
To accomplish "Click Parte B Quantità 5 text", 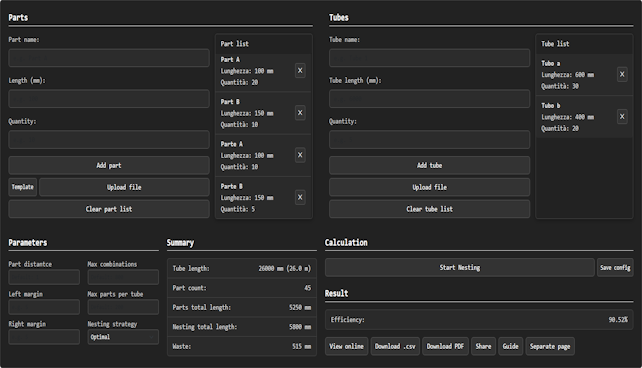I will coord(238,209).
